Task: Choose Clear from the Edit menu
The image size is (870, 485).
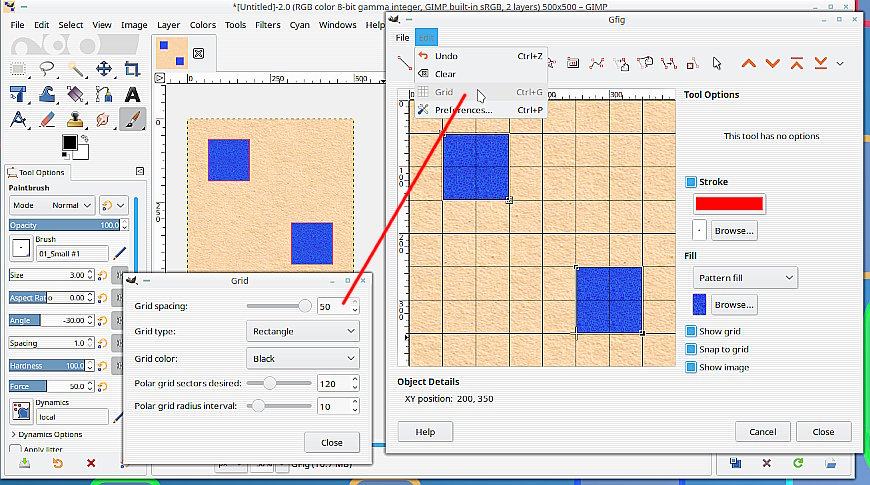Action: click(480, 74)
